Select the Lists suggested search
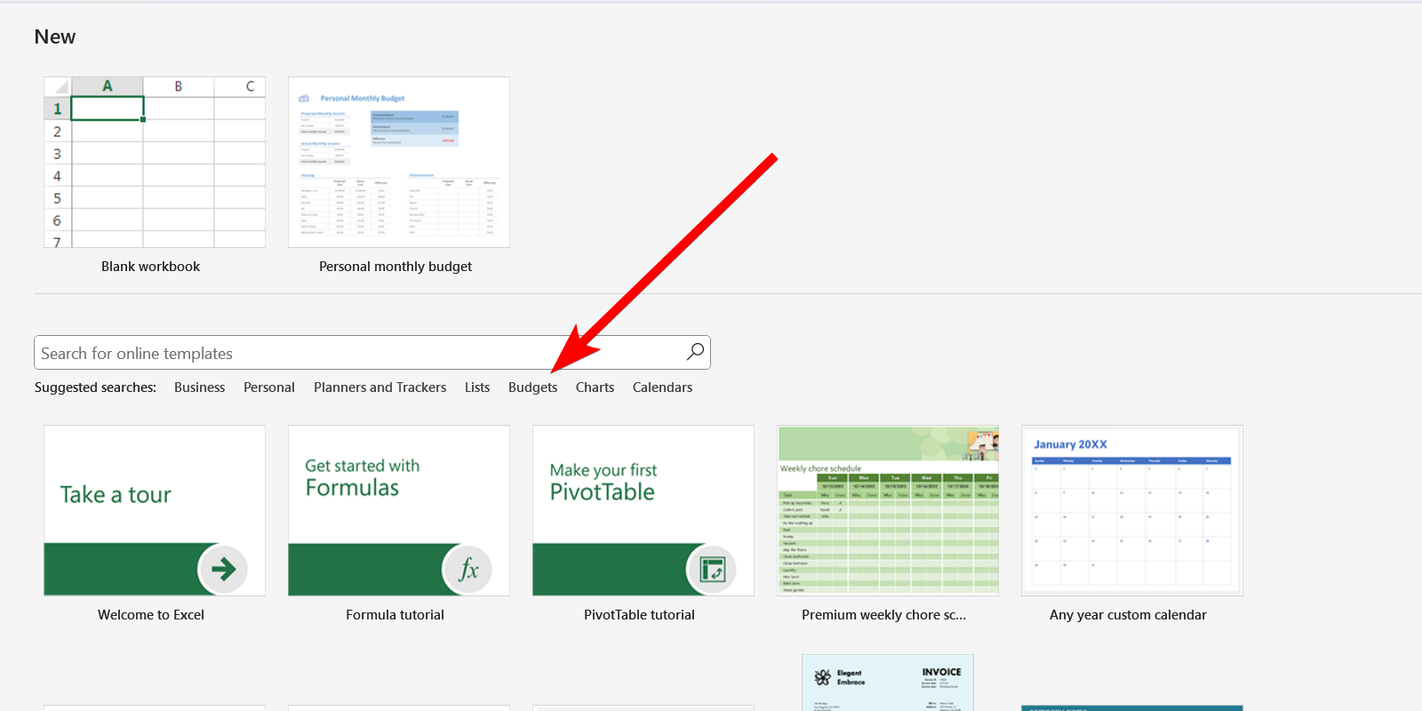The height and width of the screenshot is (711, 1422). point(477,388)
